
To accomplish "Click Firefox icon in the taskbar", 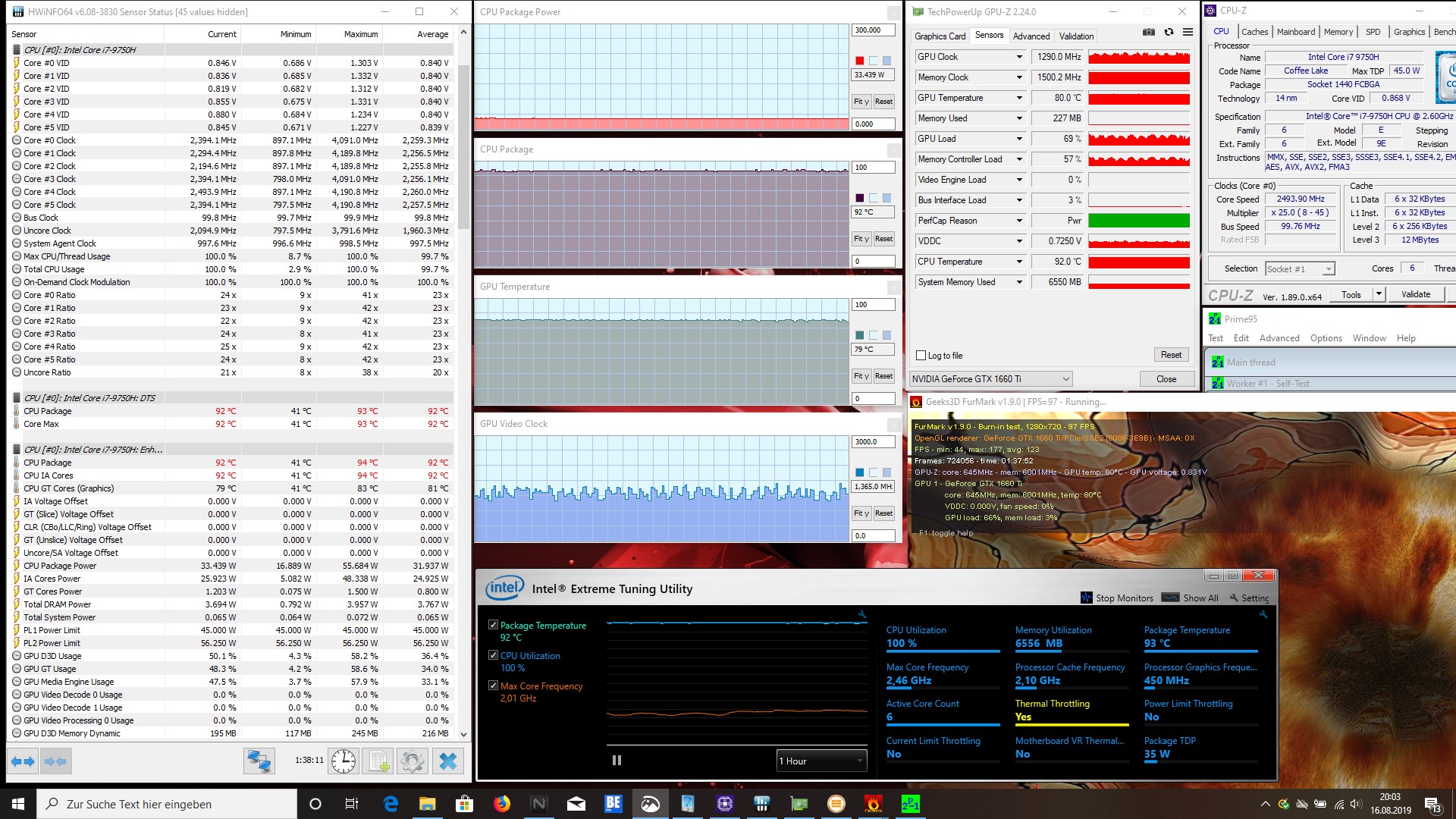I will click(502, 804).
